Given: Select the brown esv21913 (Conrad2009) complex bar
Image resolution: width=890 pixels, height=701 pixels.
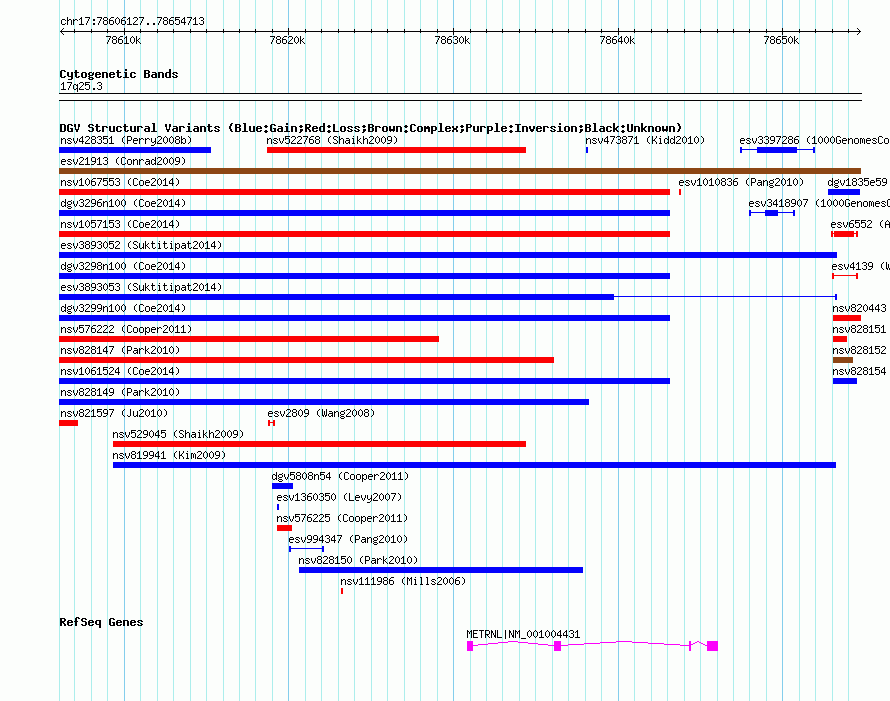Looking at the screenshot, I should coord(460,171).
